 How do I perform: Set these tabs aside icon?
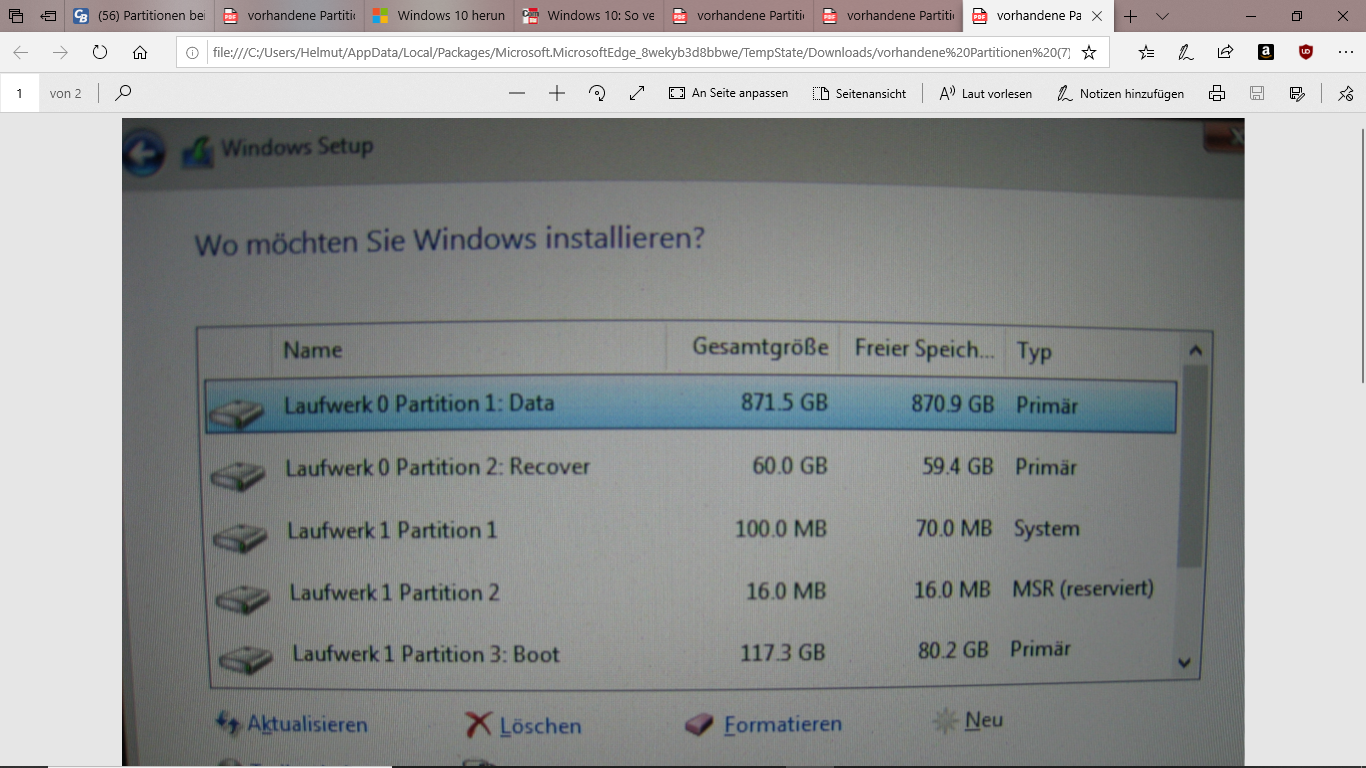click(47, 16)
